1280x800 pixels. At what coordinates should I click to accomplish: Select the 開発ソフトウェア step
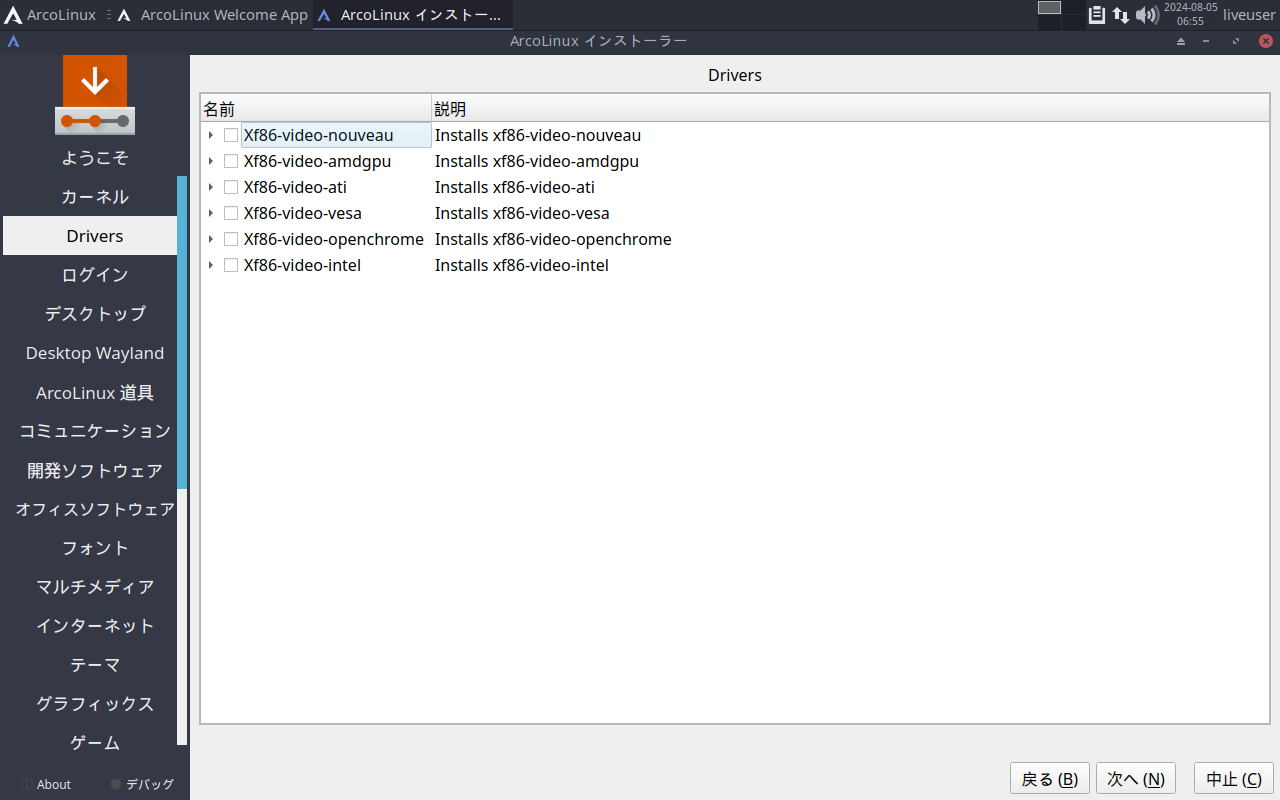(x=95, y=471)
